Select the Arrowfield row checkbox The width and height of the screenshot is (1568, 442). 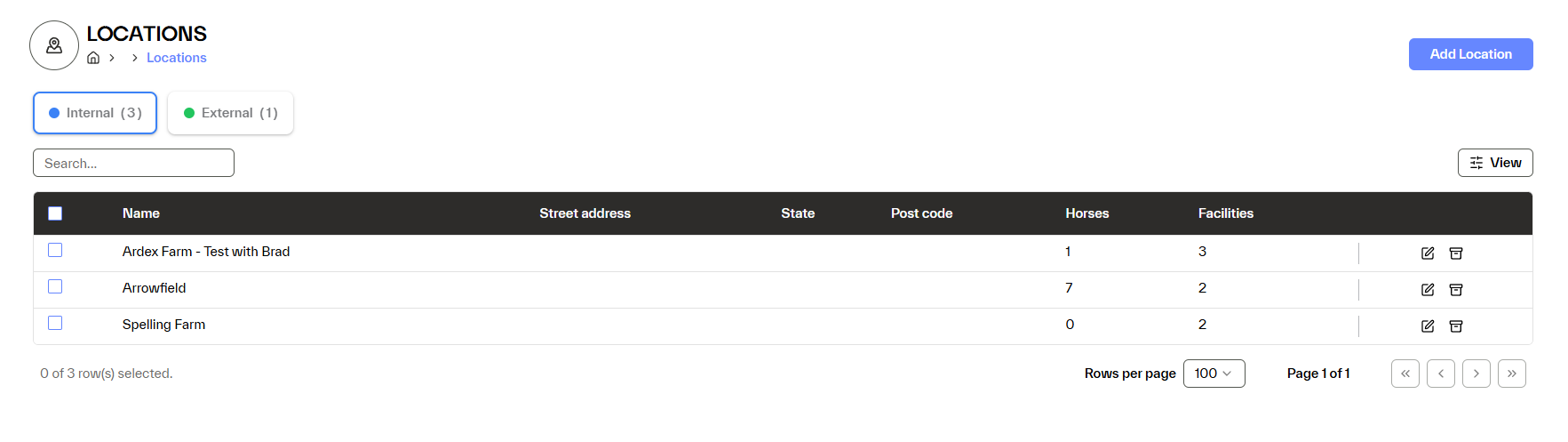55,287
